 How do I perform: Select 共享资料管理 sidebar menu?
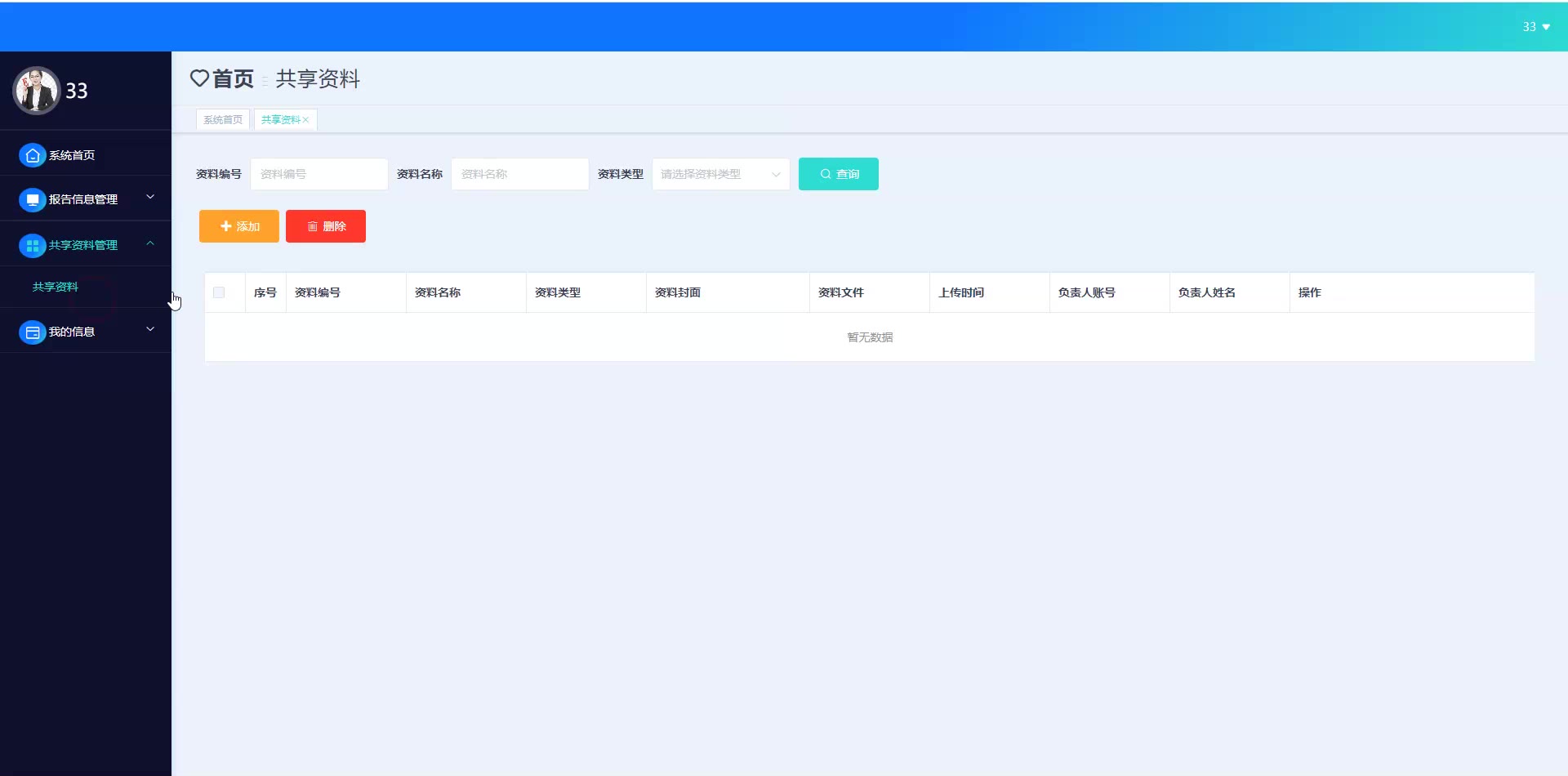click(x=86, y=245)
